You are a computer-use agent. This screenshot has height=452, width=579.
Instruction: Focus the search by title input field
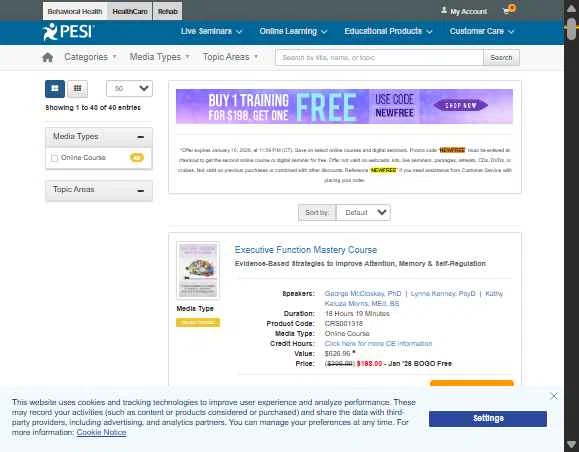click(379, 58)
